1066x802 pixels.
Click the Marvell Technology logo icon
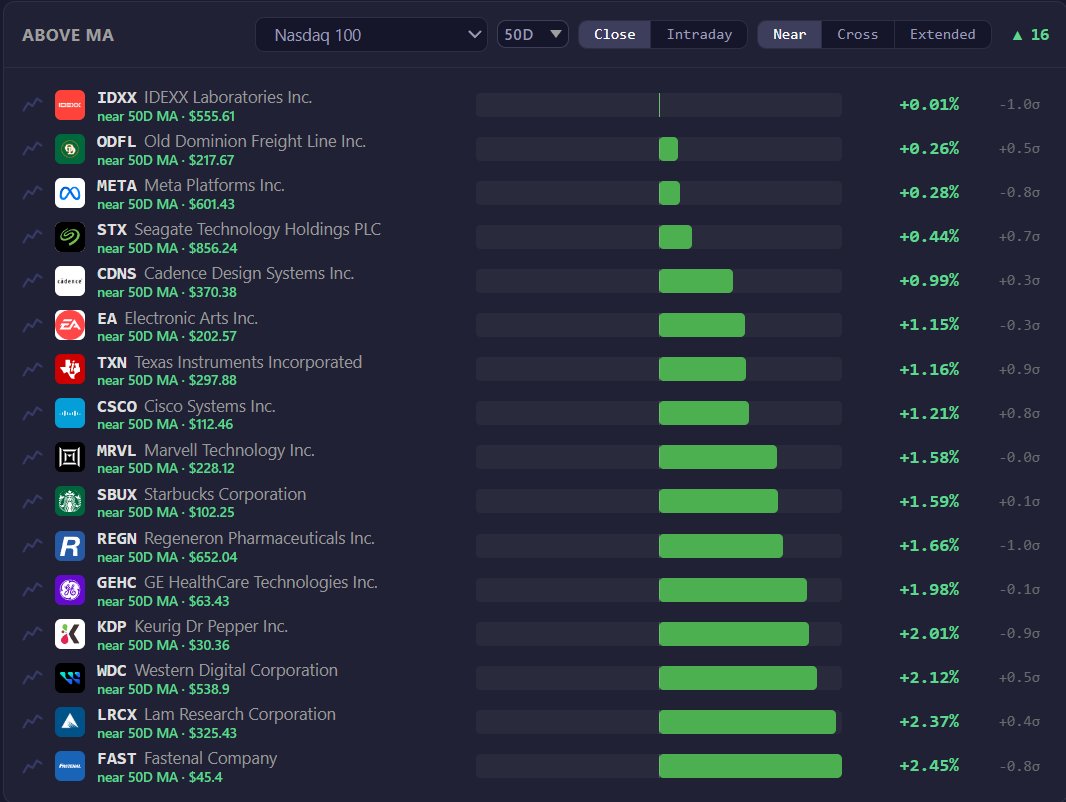70,457
